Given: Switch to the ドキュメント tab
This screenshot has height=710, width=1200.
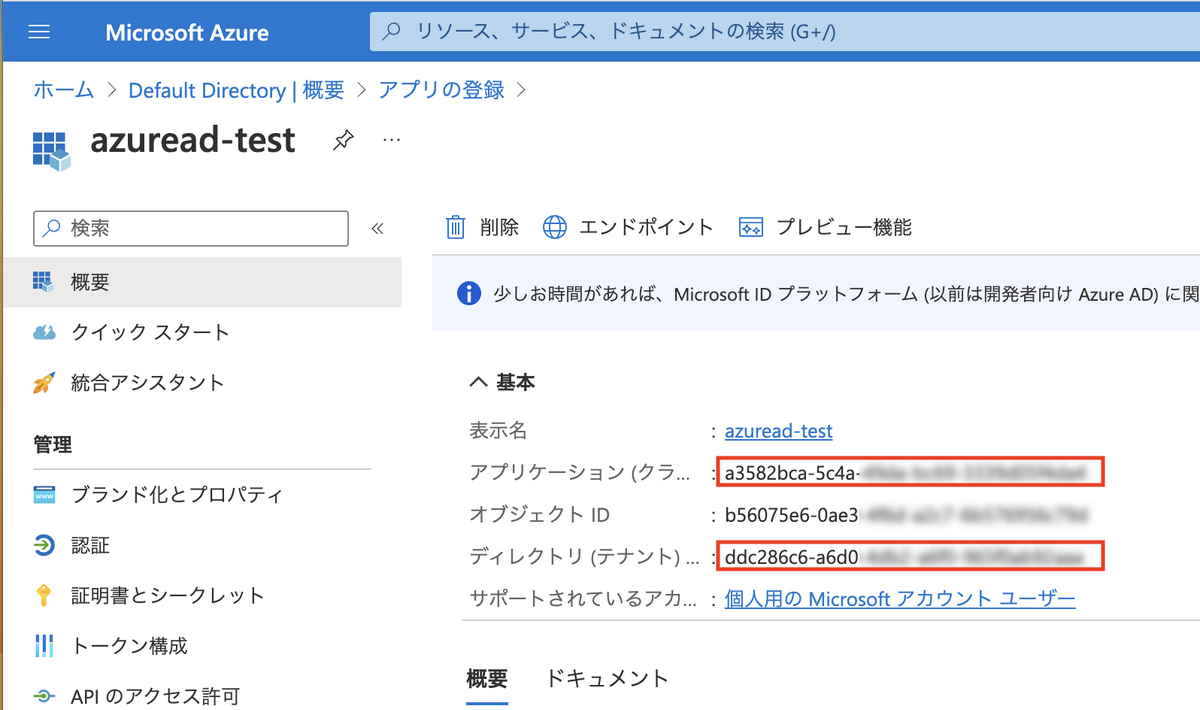Looking at the screenshot, I should click(x=607, y=678).
